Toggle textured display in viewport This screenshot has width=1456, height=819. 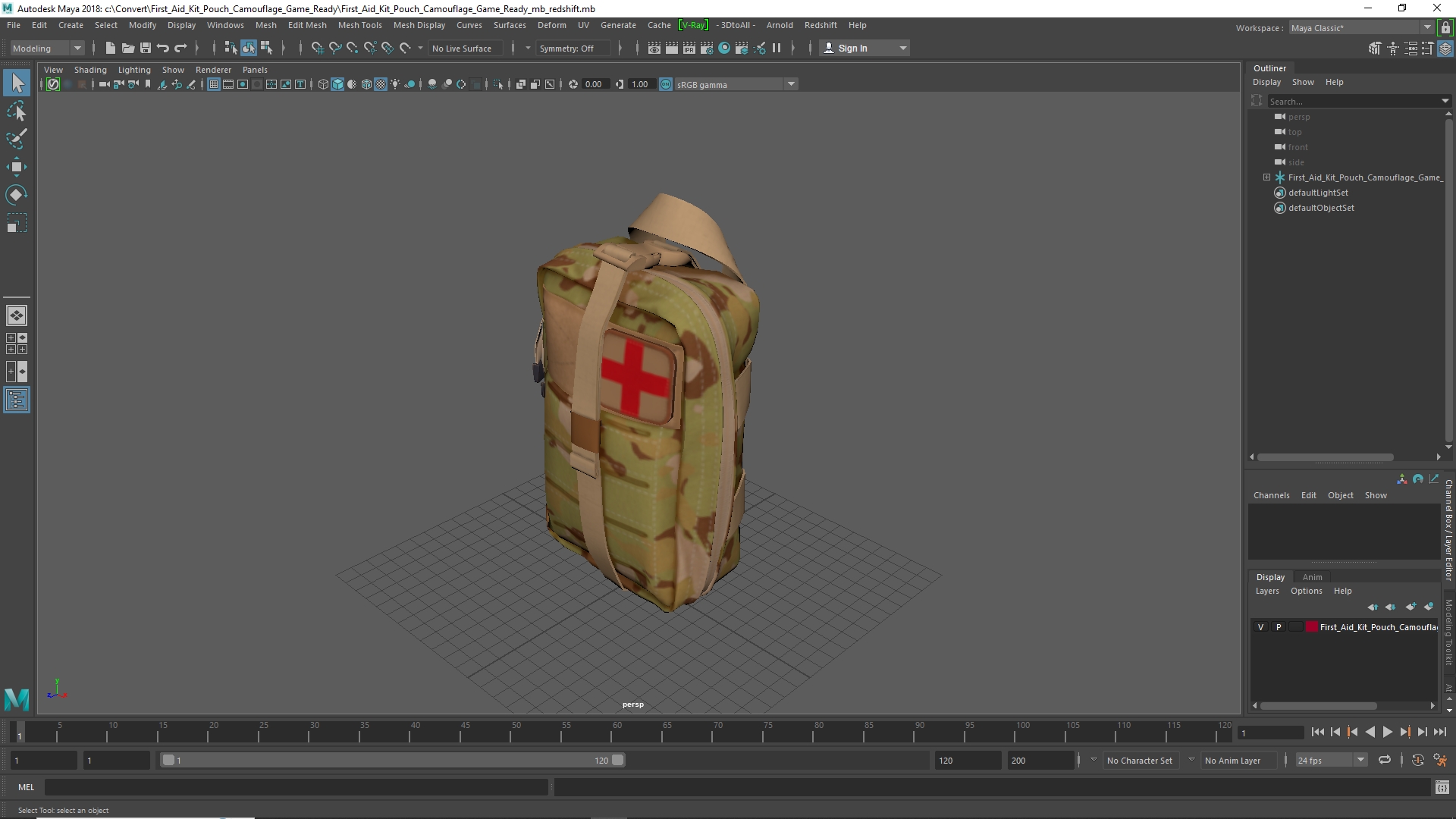(x=381, y=84)
